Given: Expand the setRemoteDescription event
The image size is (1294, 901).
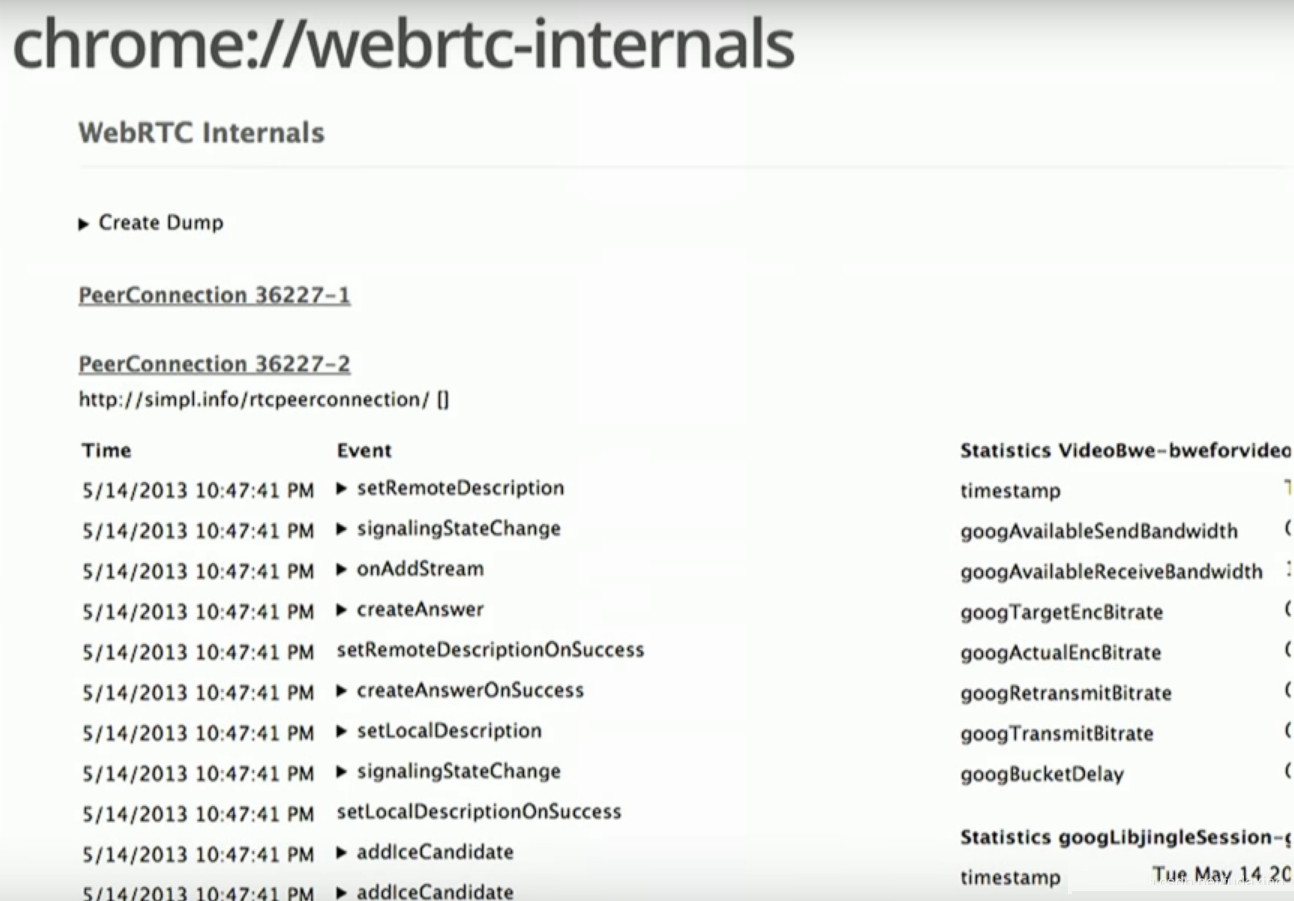Looking at the screenshot, I should point(450,489).
